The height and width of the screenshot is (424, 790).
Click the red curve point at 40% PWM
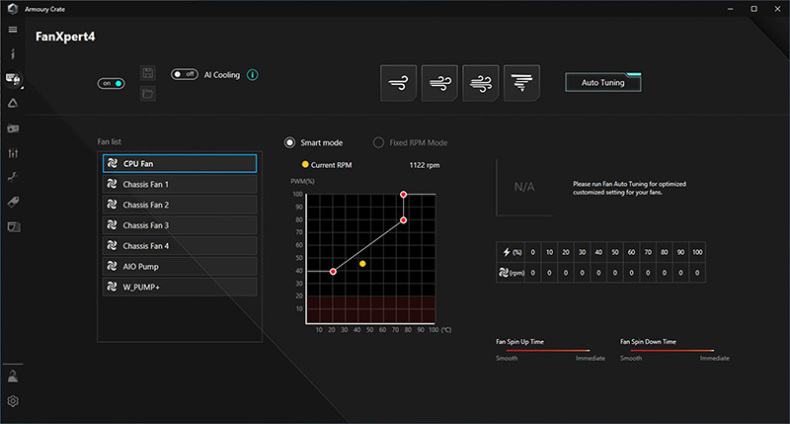pos(333,271)
